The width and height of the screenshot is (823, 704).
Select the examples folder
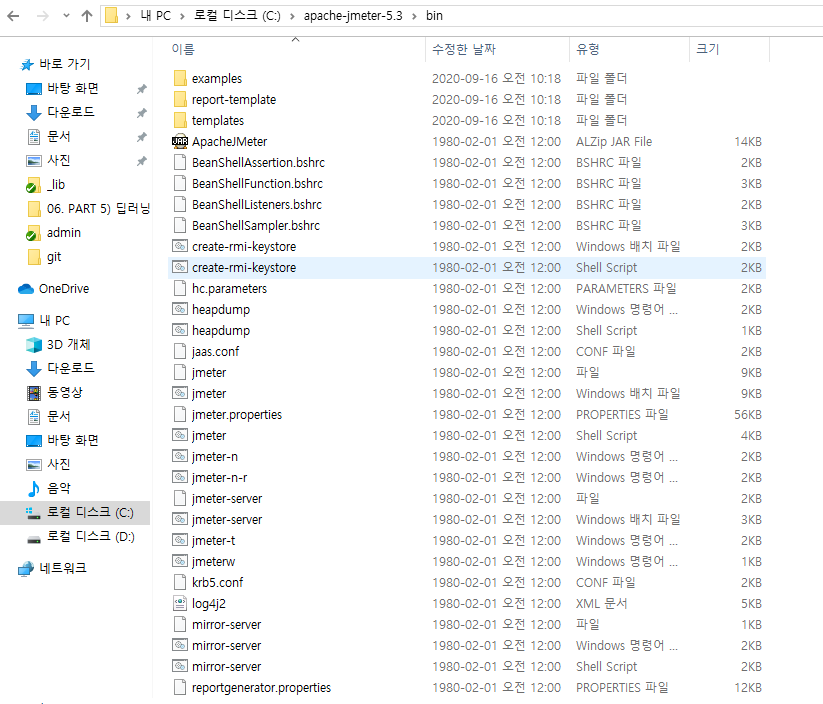tap(467, 79)
